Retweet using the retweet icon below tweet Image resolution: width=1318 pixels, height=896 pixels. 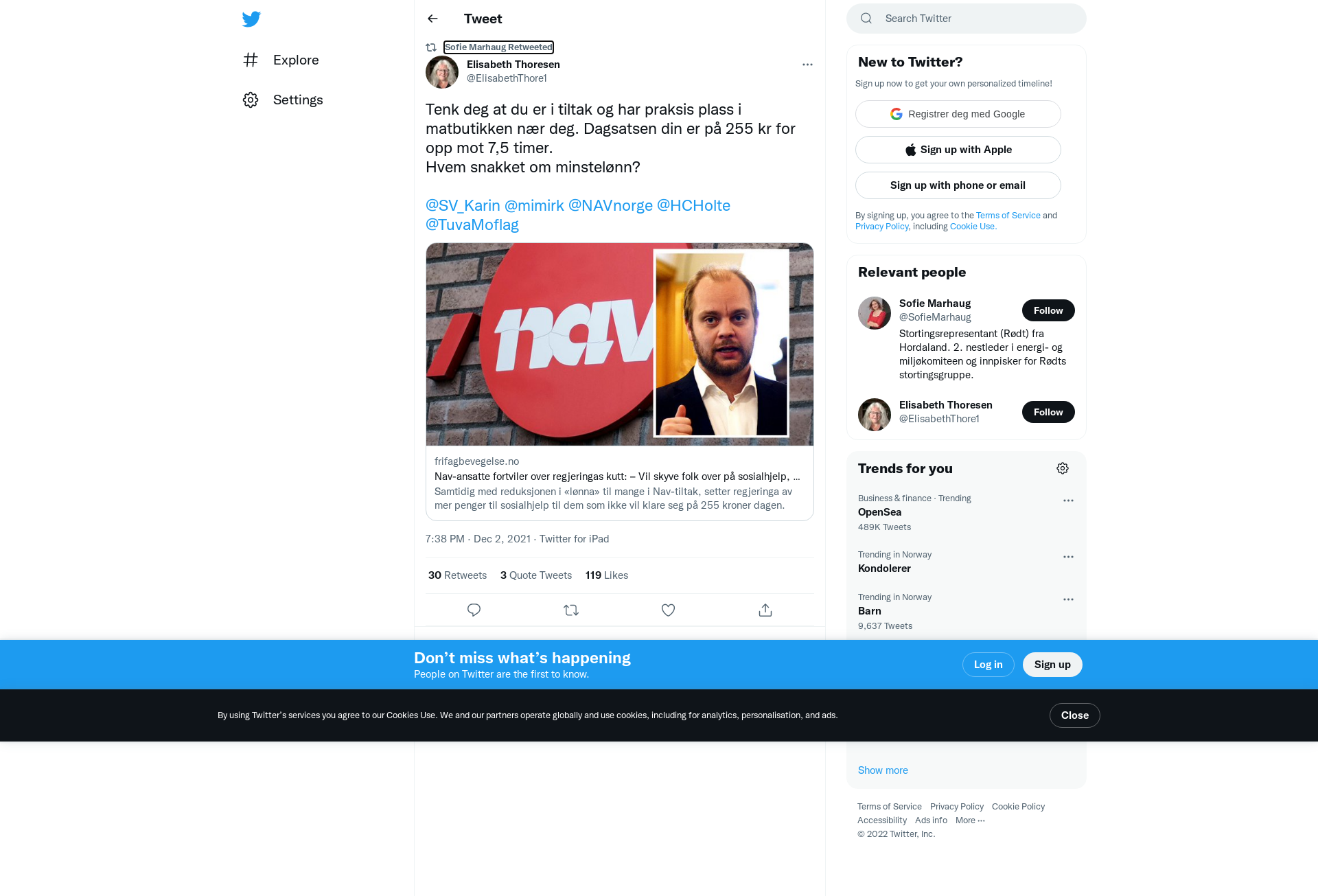pos(571,610)
